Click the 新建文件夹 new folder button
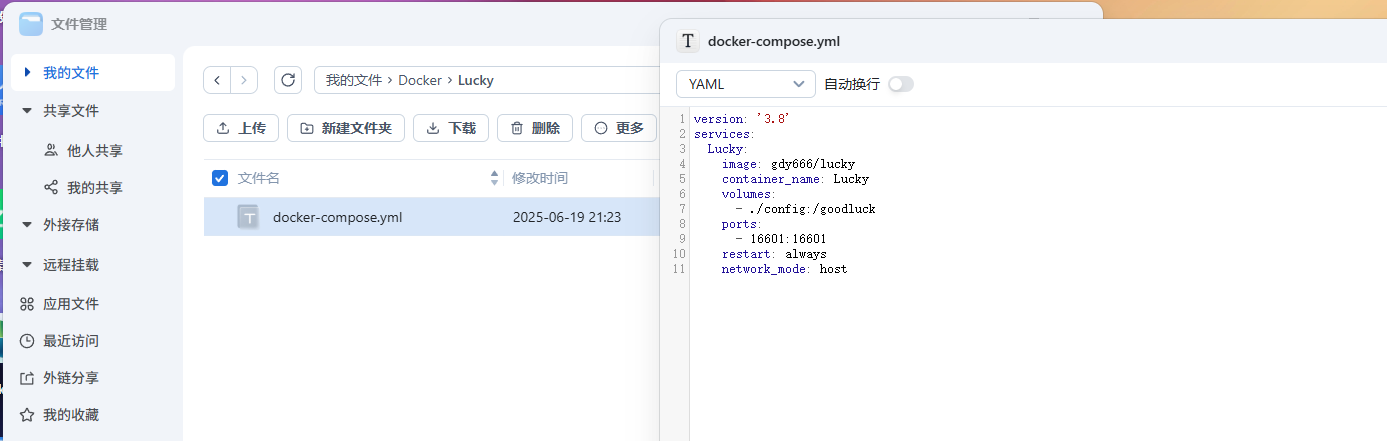The width and height of the screenshot is (1387, 441). pos(346,128)
